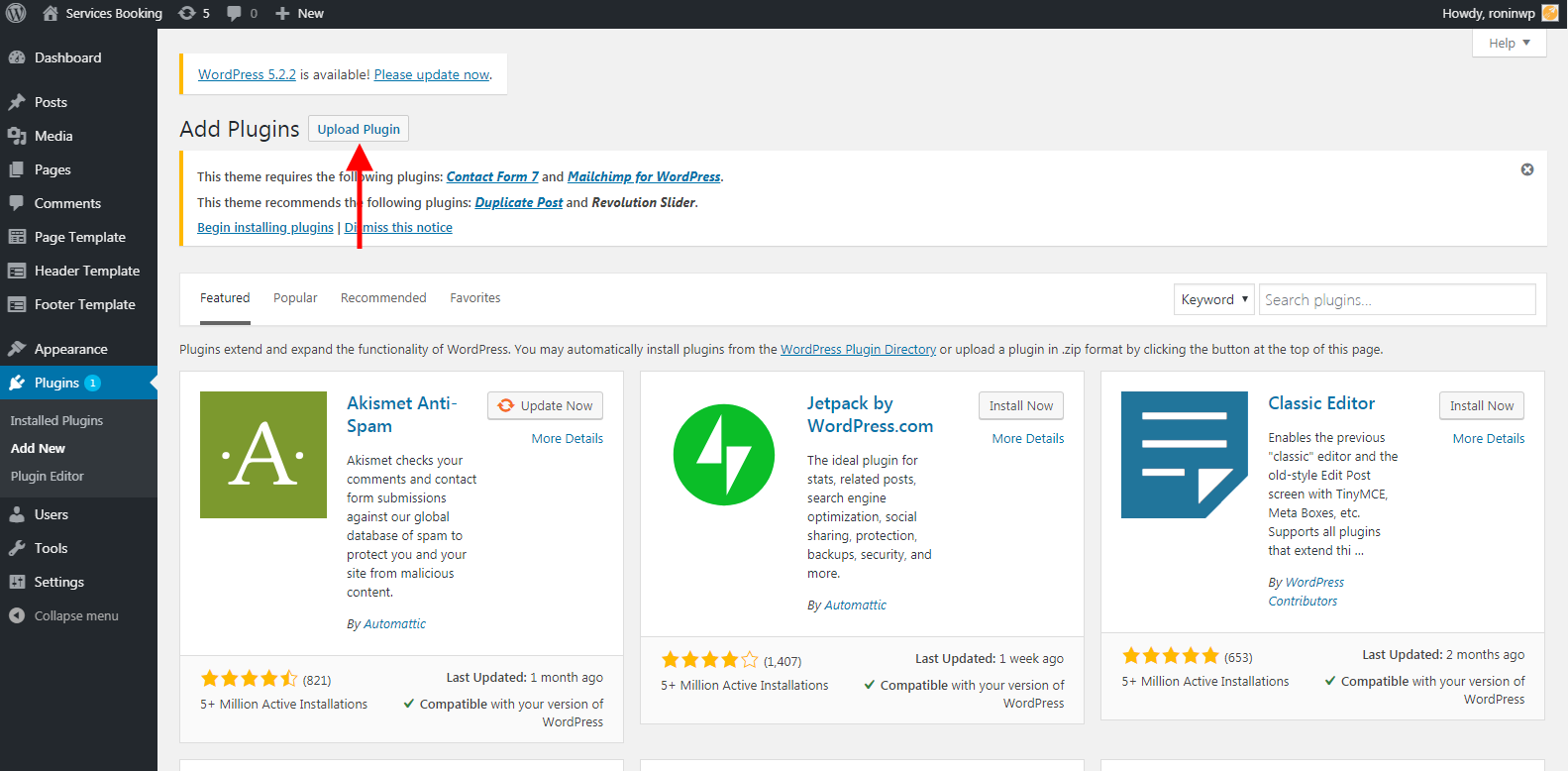The width and height of the screenshot is (1568, 771).
Task: Click the user avatar next to roninwp
Action: pyautogui.click(x=1550, y=13)
